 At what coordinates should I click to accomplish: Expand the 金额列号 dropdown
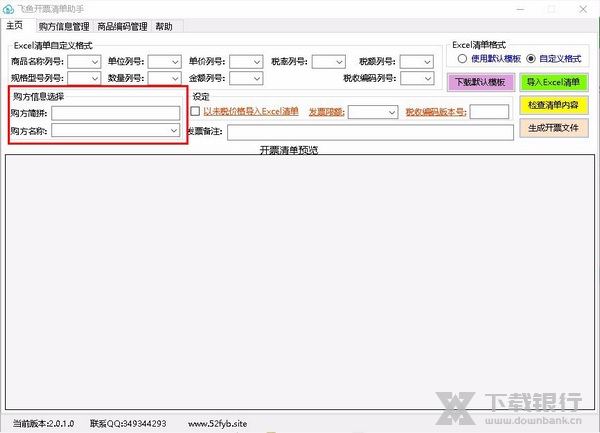point(246,78)
